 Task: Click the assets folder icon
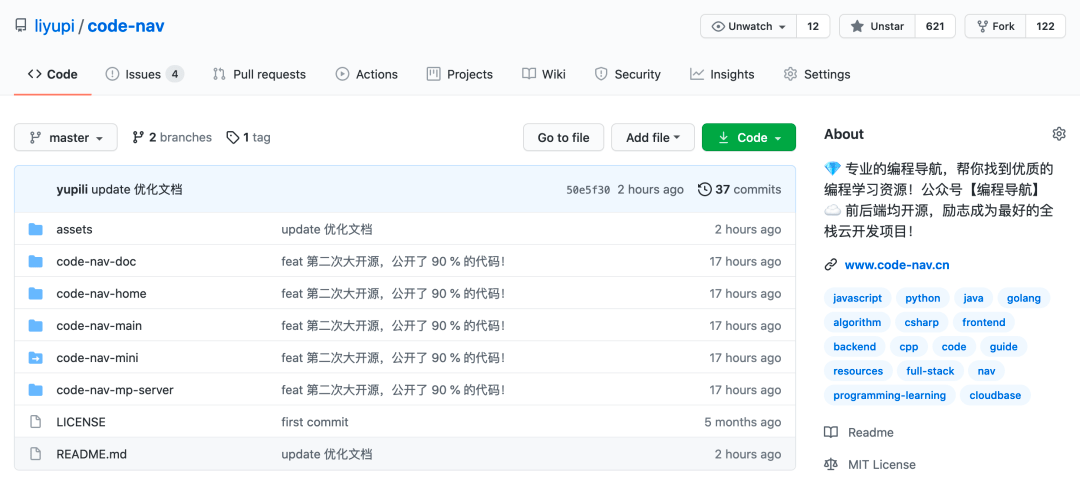click(36, 229)
